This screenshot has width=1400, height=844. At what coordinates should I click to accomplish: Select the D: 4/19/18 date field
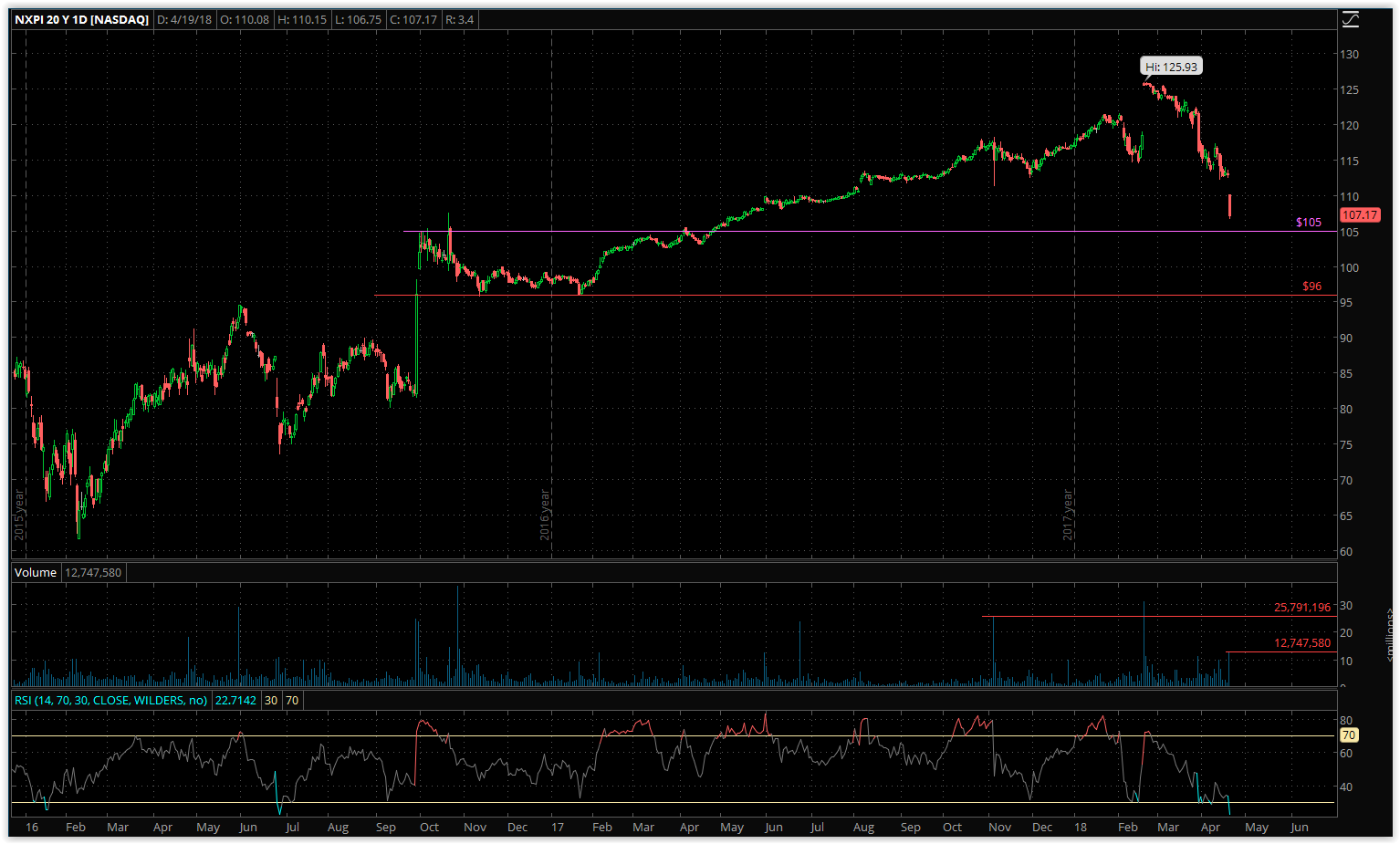(x=184, y=19)
